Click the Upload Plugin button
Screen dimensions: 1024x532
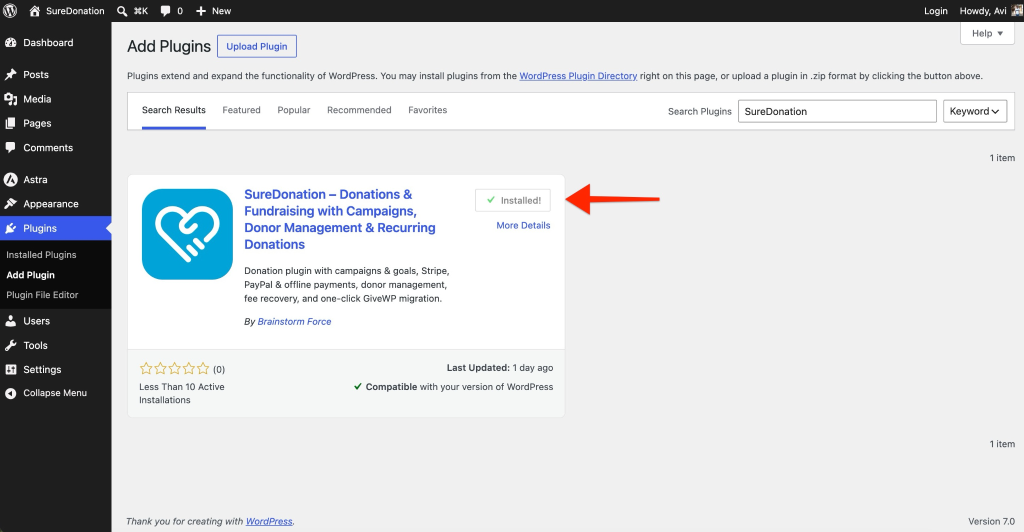tap(257, 46)
